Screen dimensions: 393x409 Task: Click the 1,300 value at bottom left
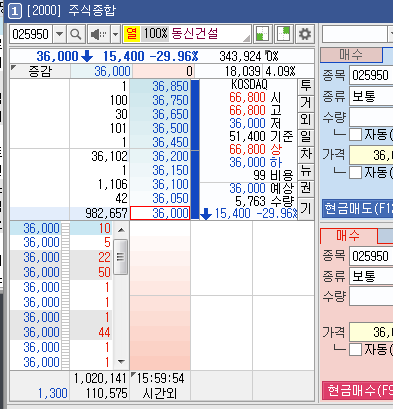pos(53,394)
